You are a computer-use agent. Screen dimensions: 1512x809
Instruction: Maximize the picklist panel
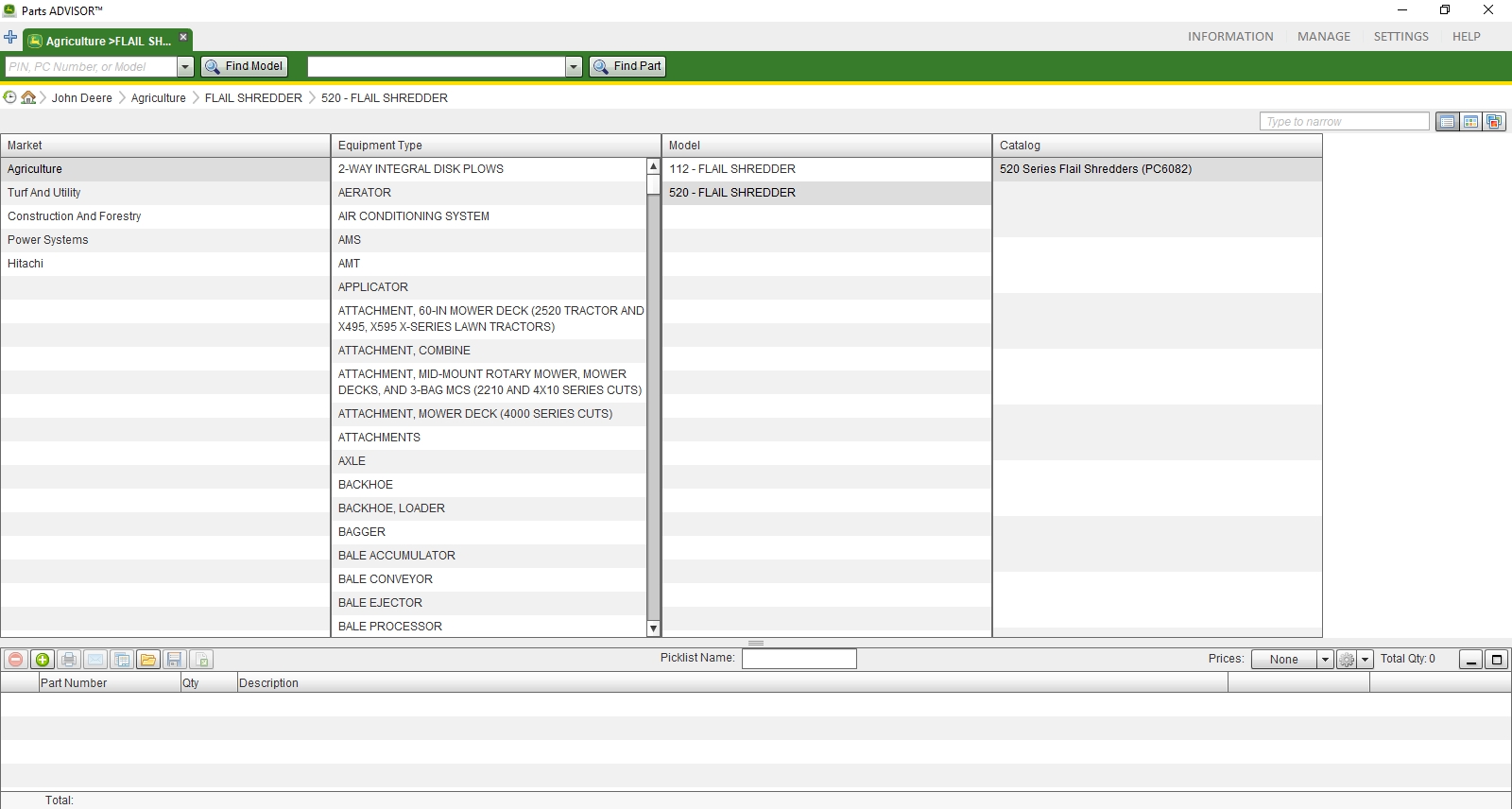pyautogui.click(x=1496, y=660)
